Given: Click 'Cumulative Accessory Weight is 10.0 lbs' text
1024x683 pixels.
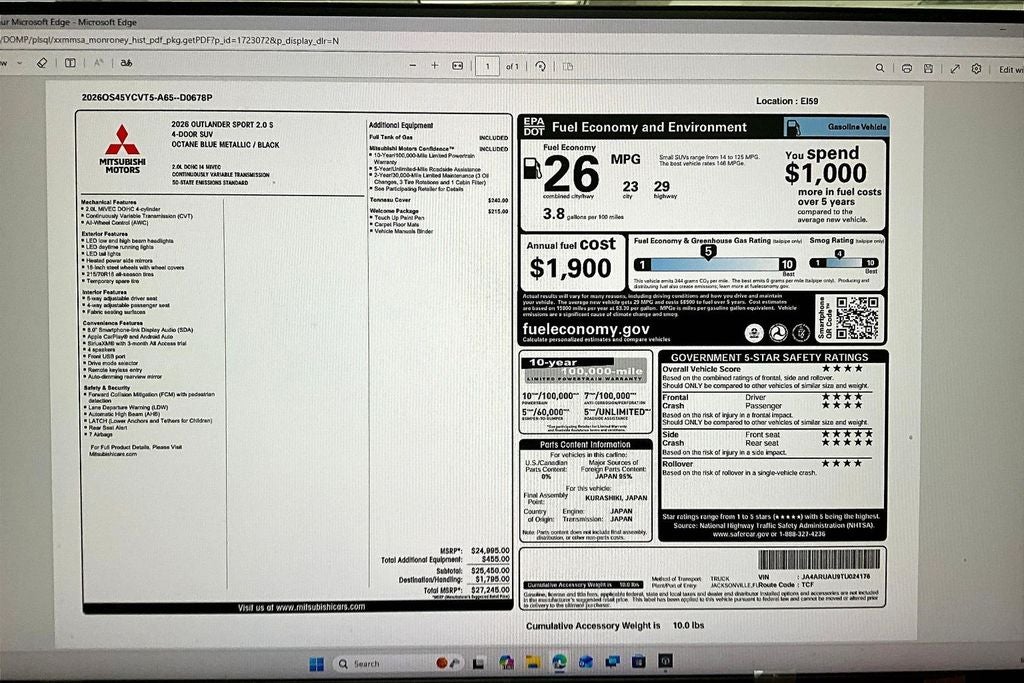Looking at the screenshot, I should [615, 626].
